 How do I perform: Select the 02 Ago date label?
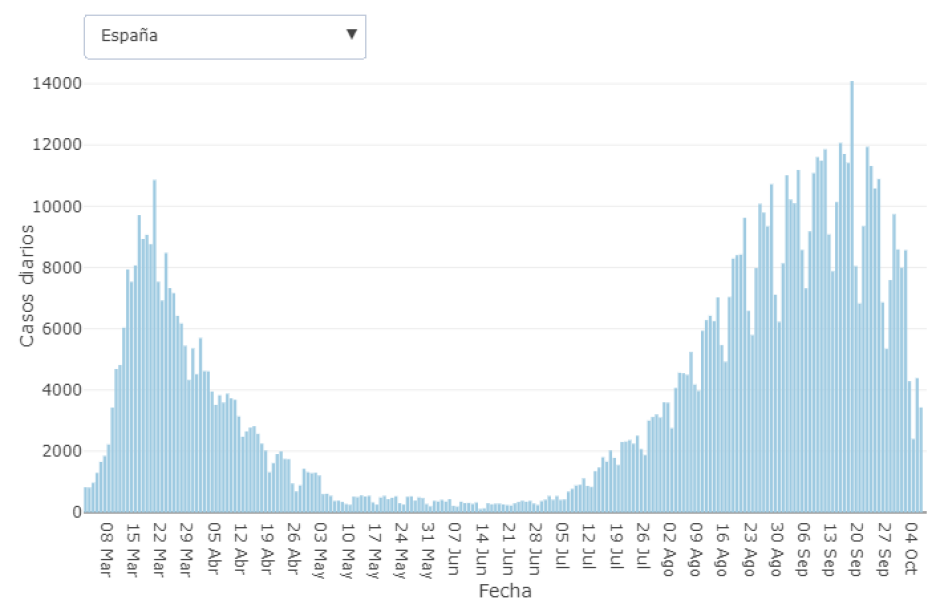(669, 546)
